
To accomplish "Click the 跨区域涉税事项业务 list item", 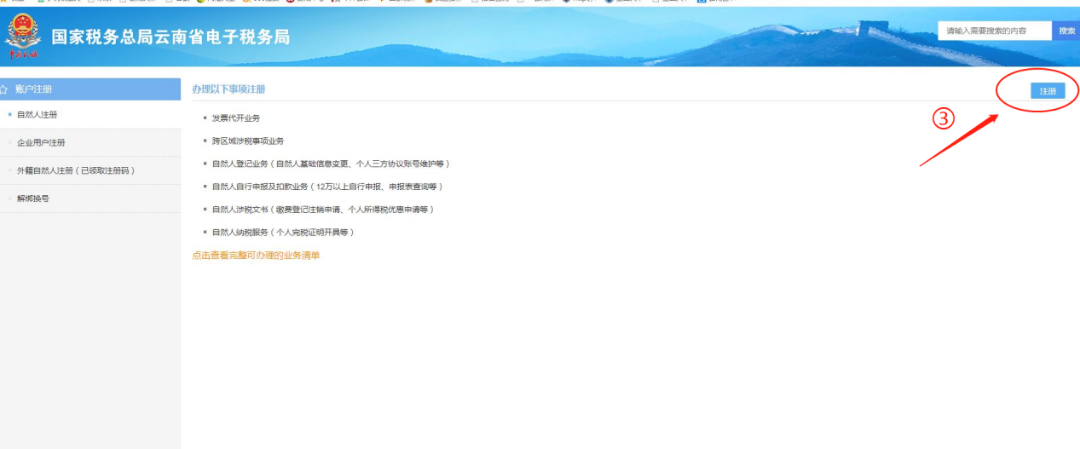I will pyautogui.click(x=248, y=141).
